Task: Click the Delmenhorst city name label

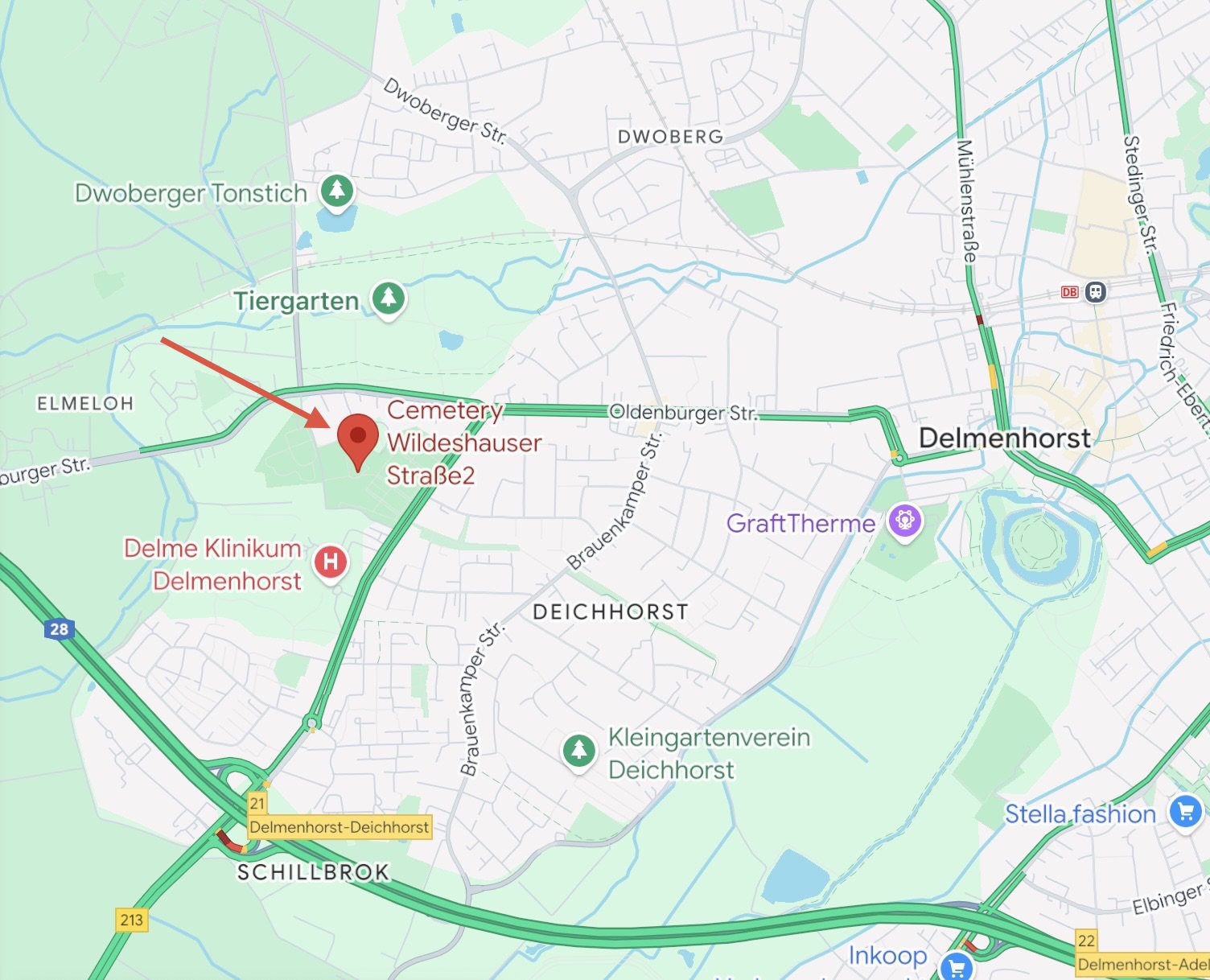Action: 1005,439
